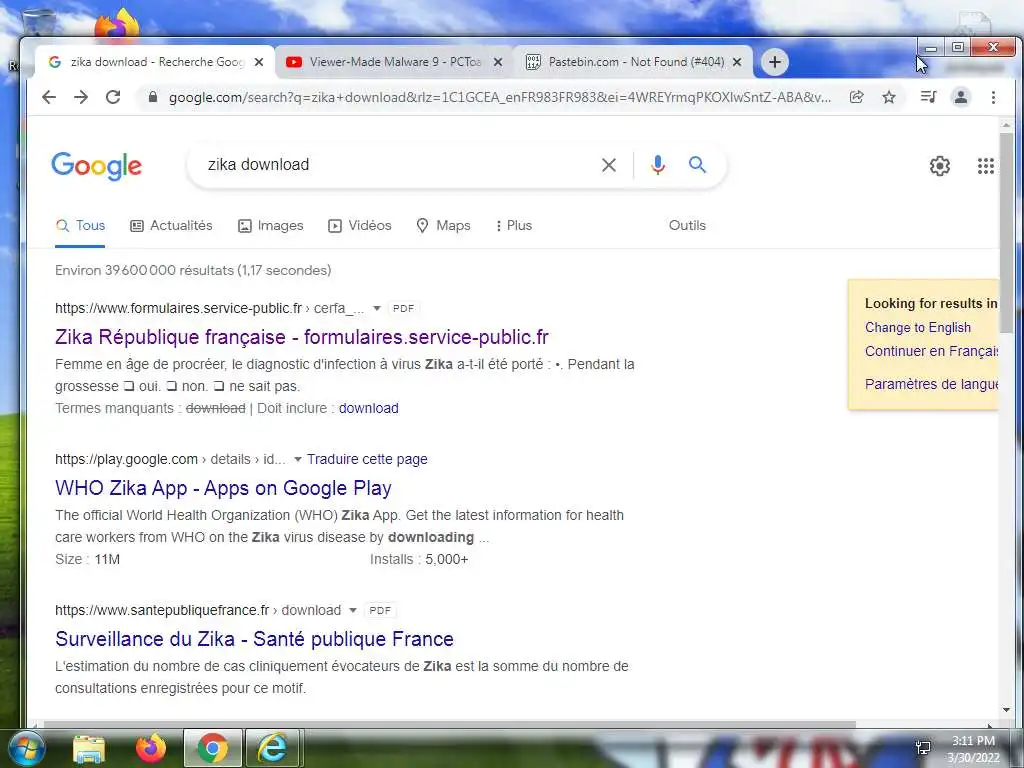Launch Internet Explorer from taskbar
This screenshot has height=768, width=1024.
coord(272,748)
